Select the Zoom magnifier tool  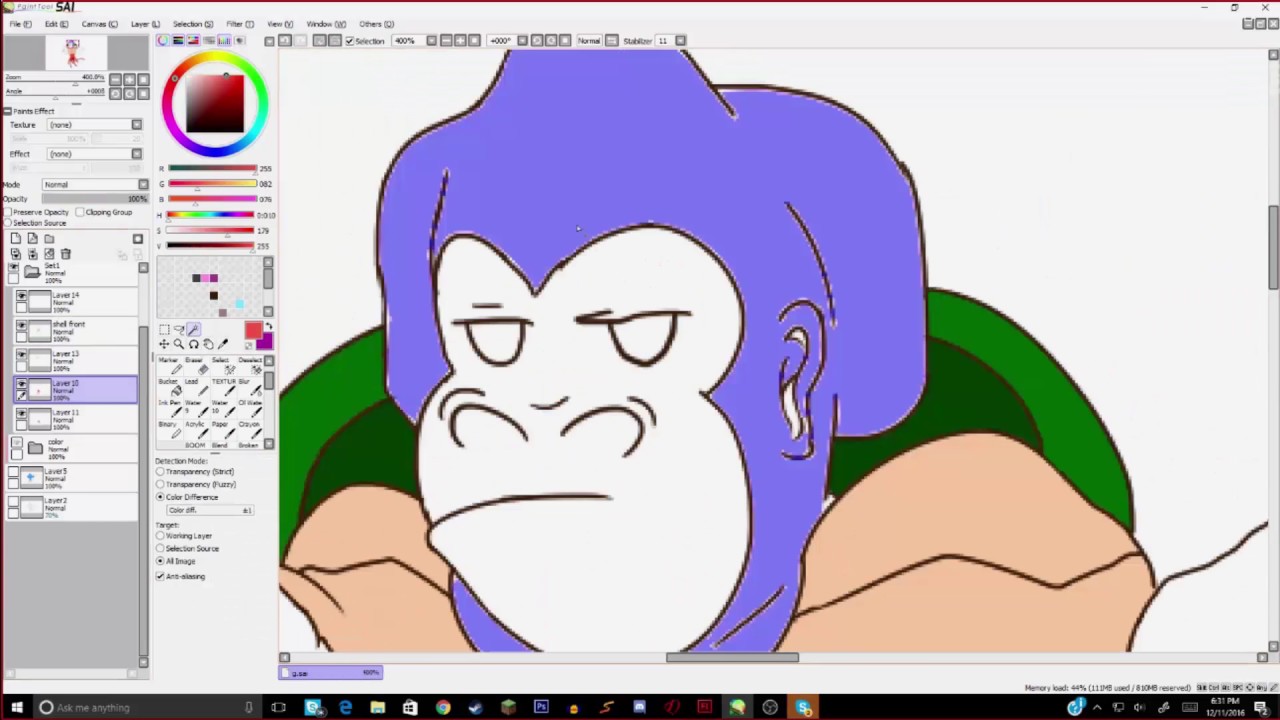click(x=179, y=344)
